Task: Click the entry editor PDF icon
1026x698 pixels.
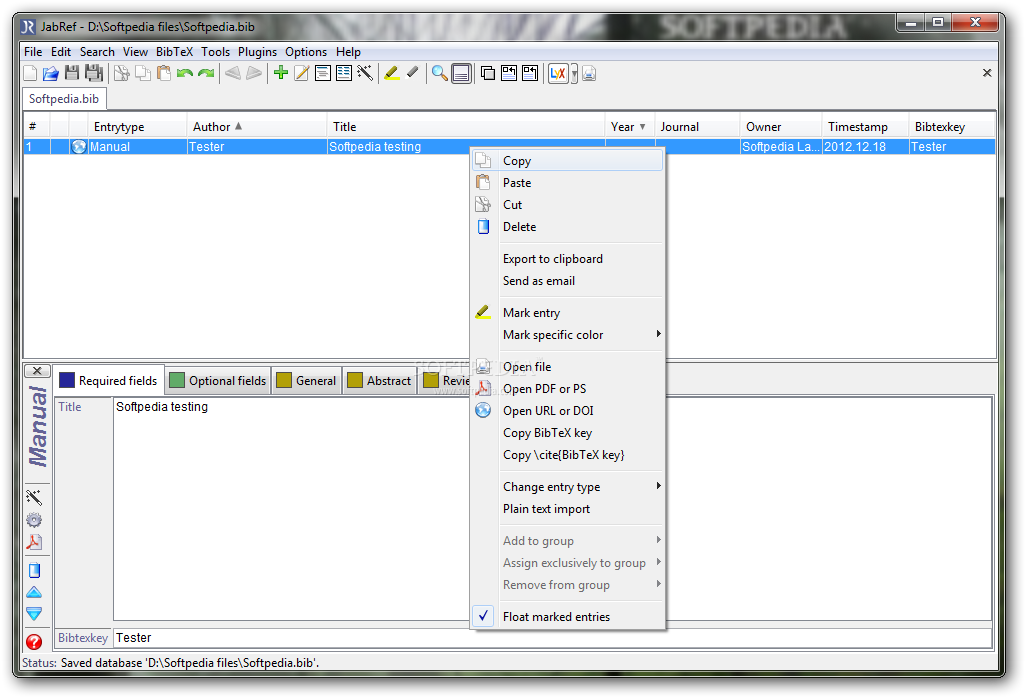Action: click(x=34, y=542)
